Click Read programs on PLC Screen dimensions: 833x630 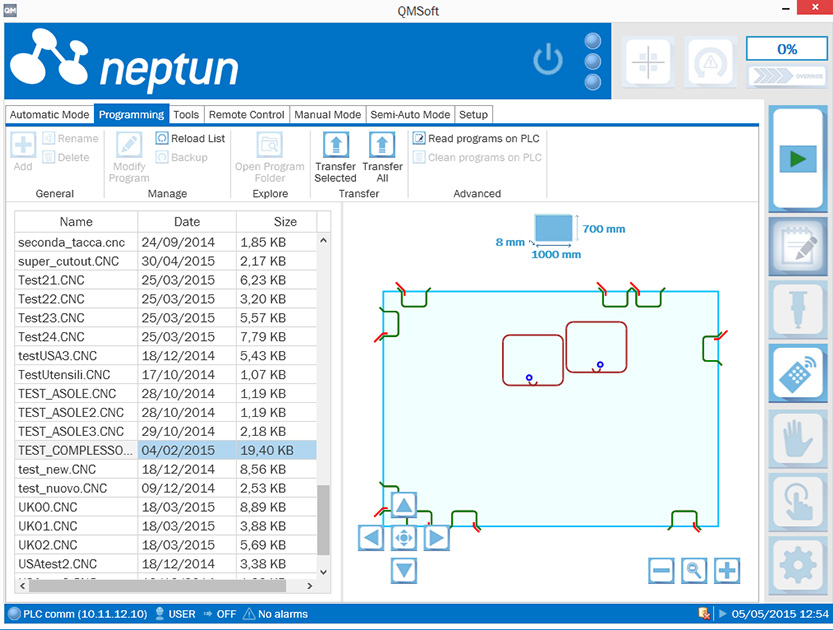tap(477, 139)
